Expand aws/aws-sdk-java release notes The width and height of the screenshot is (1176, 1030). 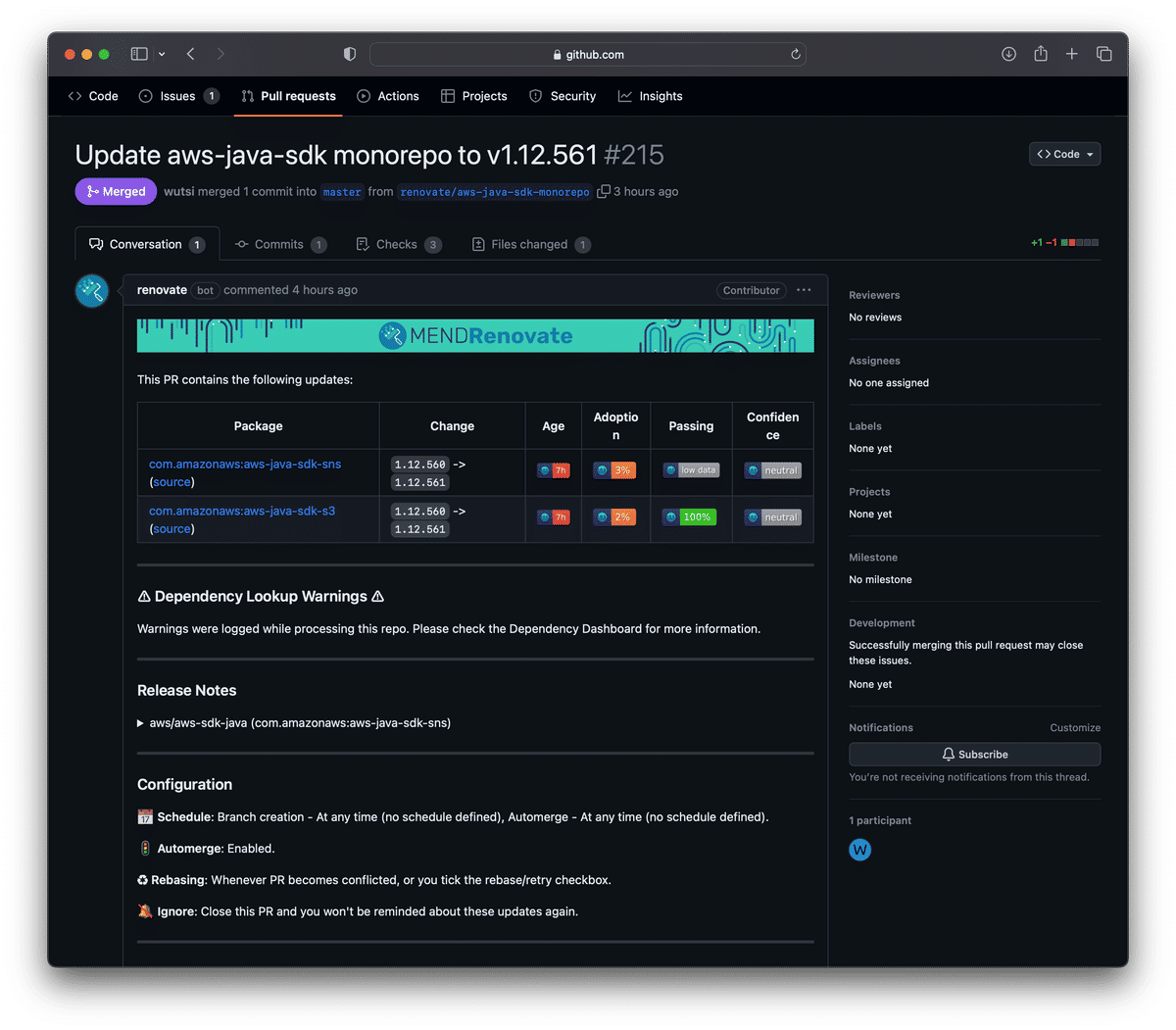[294, 723]
